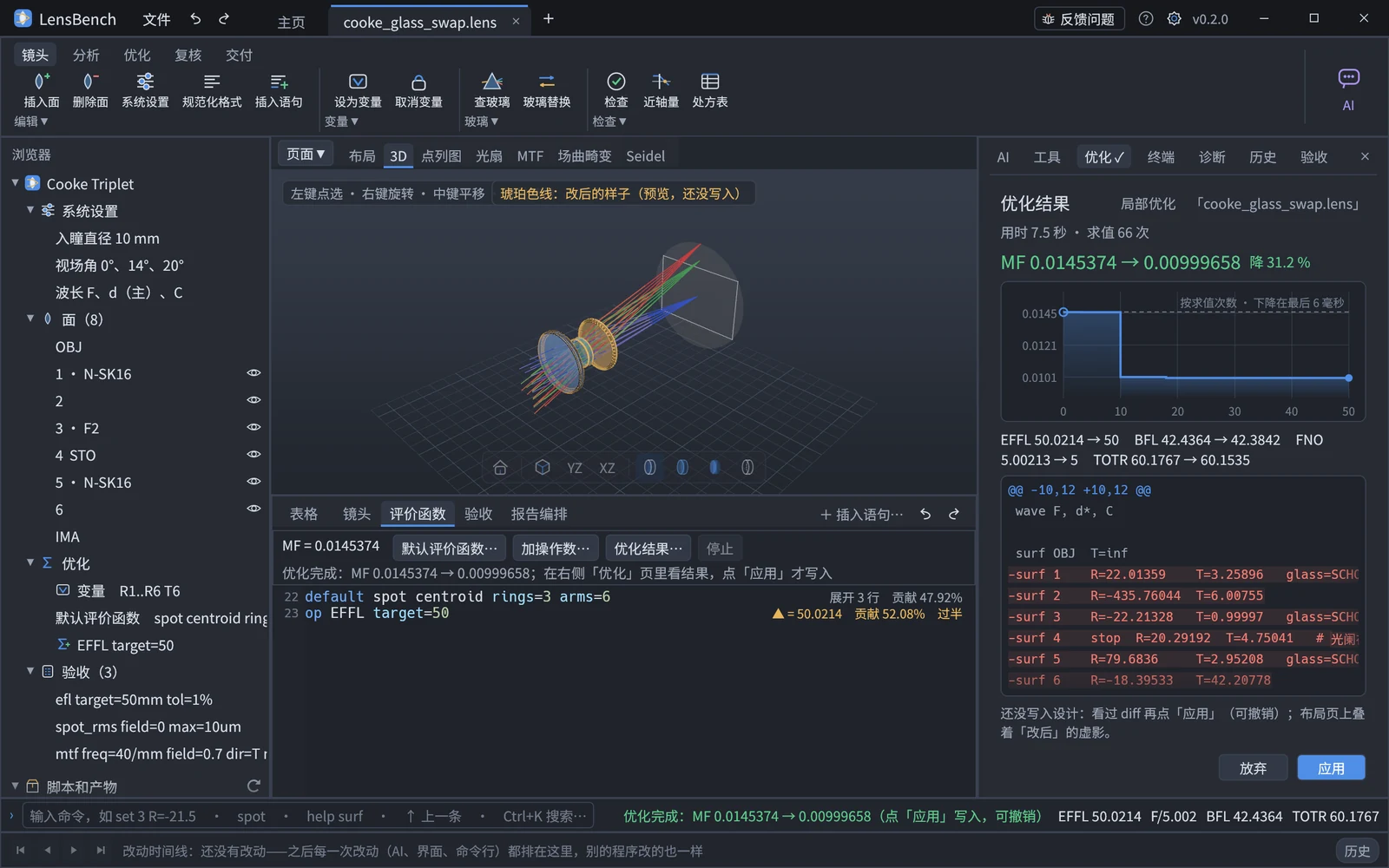Switch to the 点列图 view tab
This screenshot has width=1389, height=868.
pos(441,156)
